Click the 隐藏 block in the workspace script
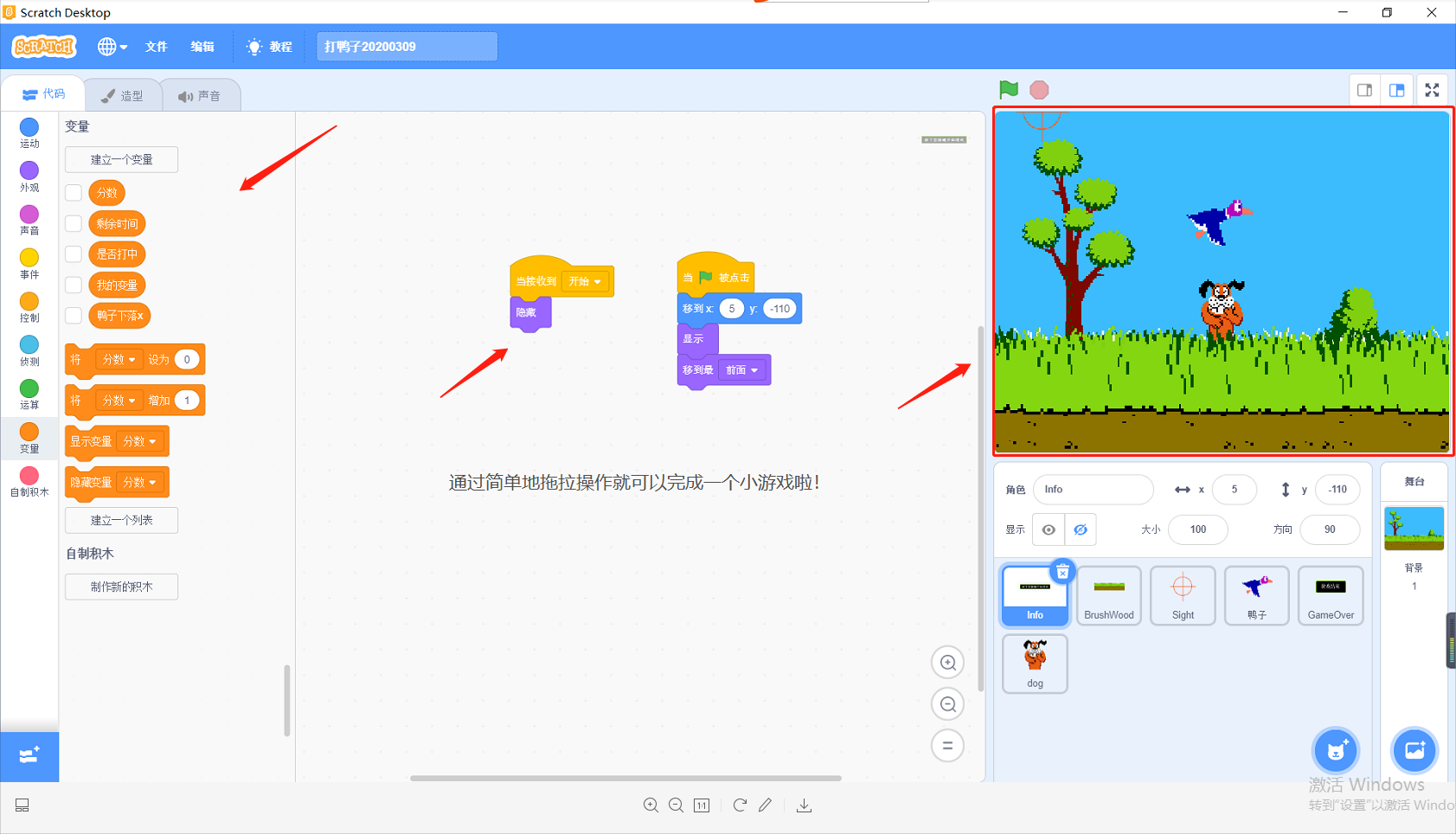1456x834 pixels. coord(529,312)
